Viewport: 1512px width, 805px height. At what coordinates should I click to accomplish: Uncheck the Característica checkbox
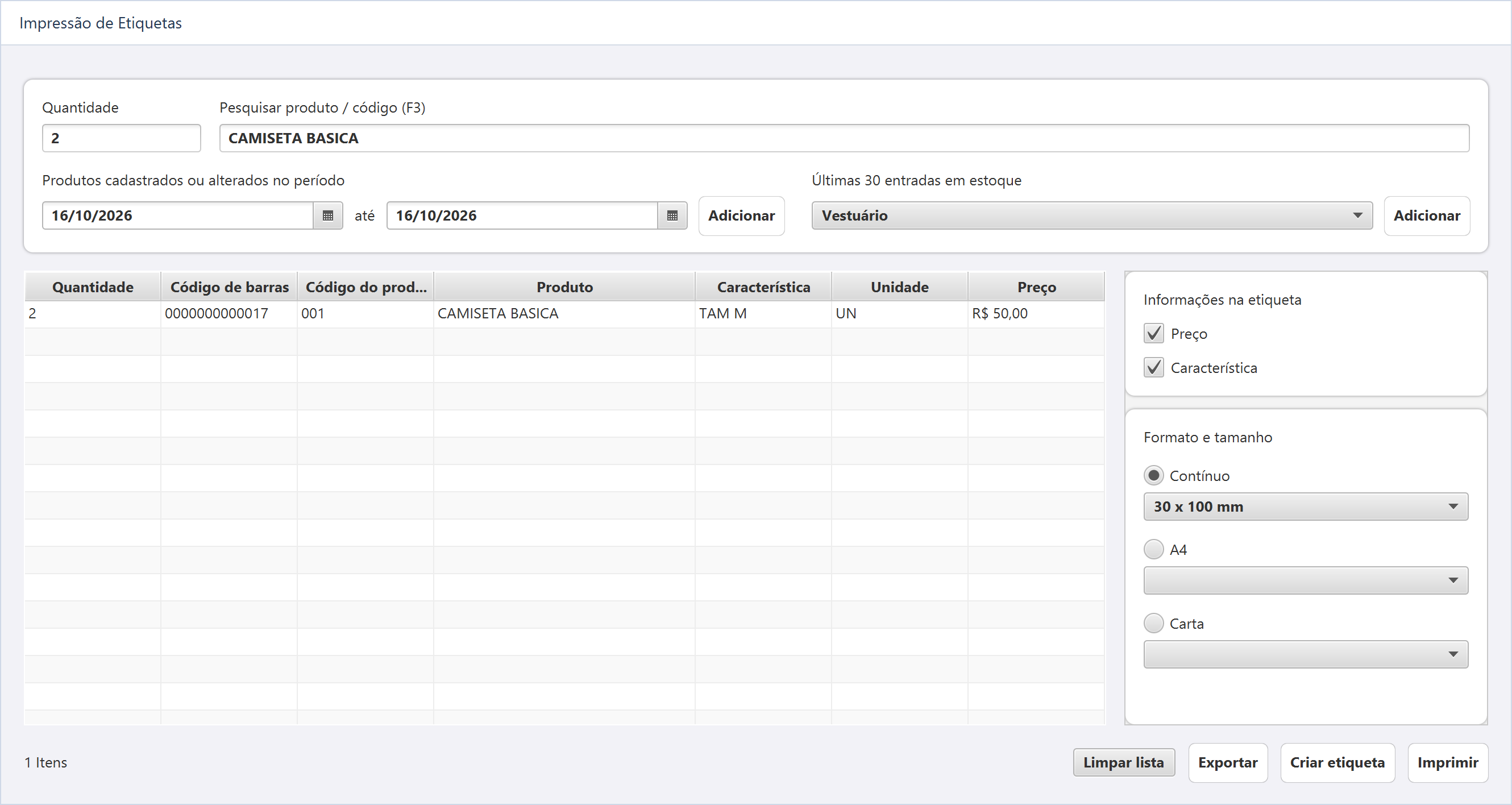(1153, 368)
